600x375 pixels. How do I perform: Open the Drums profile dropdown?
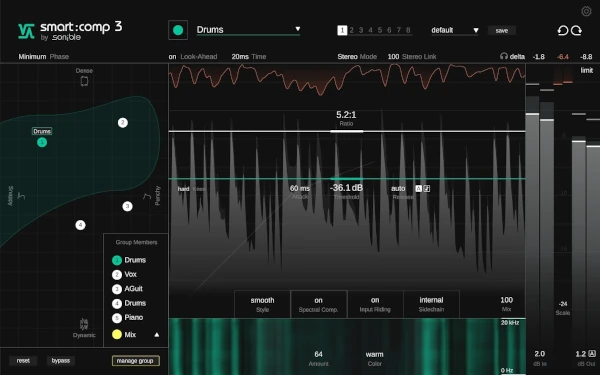tap(248, 30)
